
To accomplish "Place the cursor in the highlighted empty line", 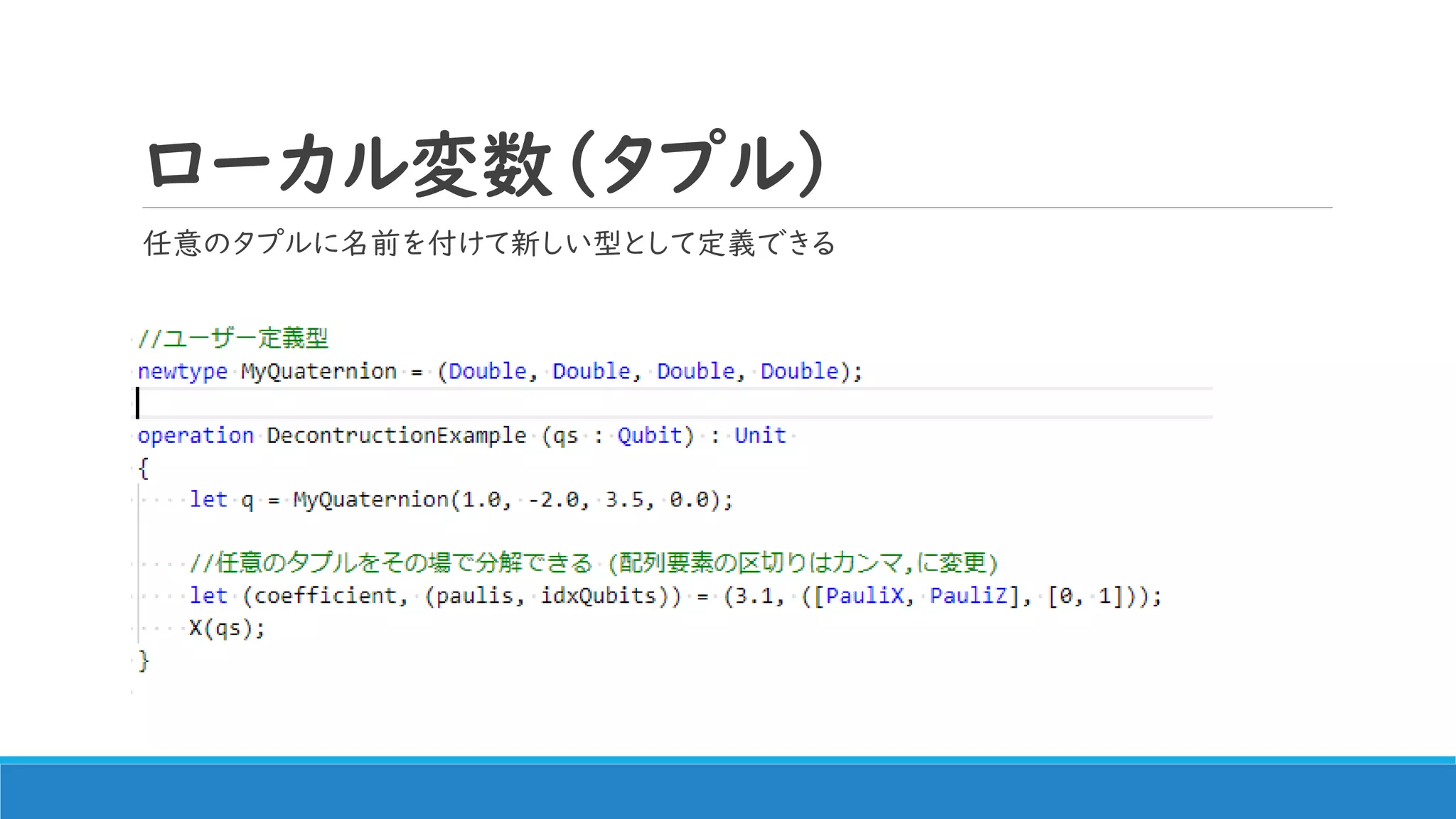I will coord(640,403).
